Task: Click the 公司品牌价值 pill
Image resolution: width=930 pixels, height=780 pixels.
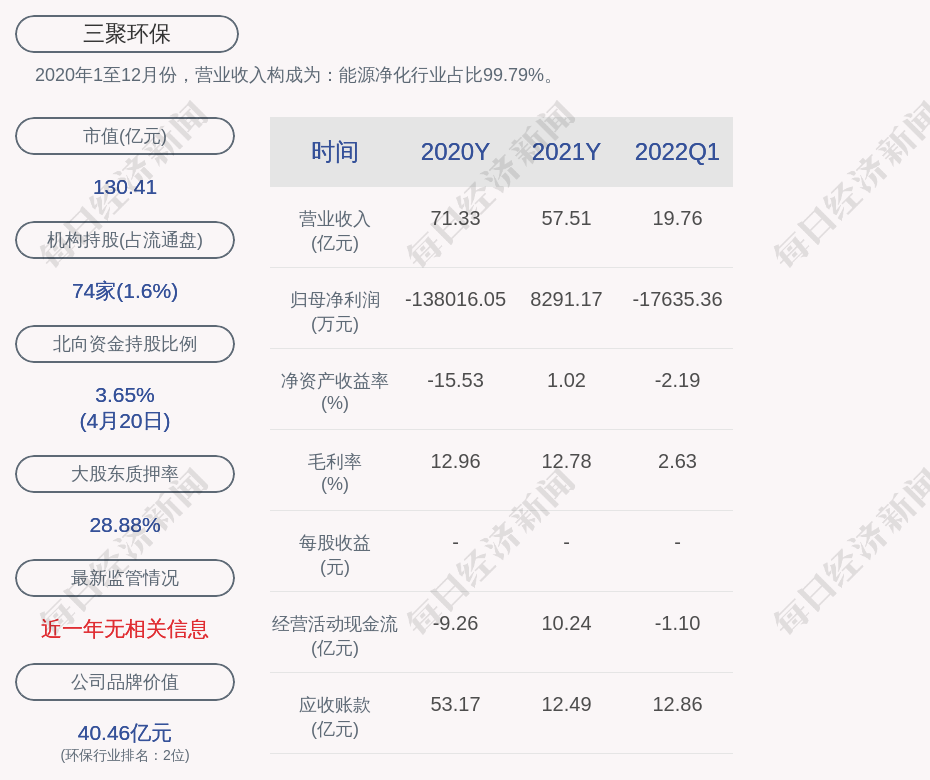Action: (125, 682)
